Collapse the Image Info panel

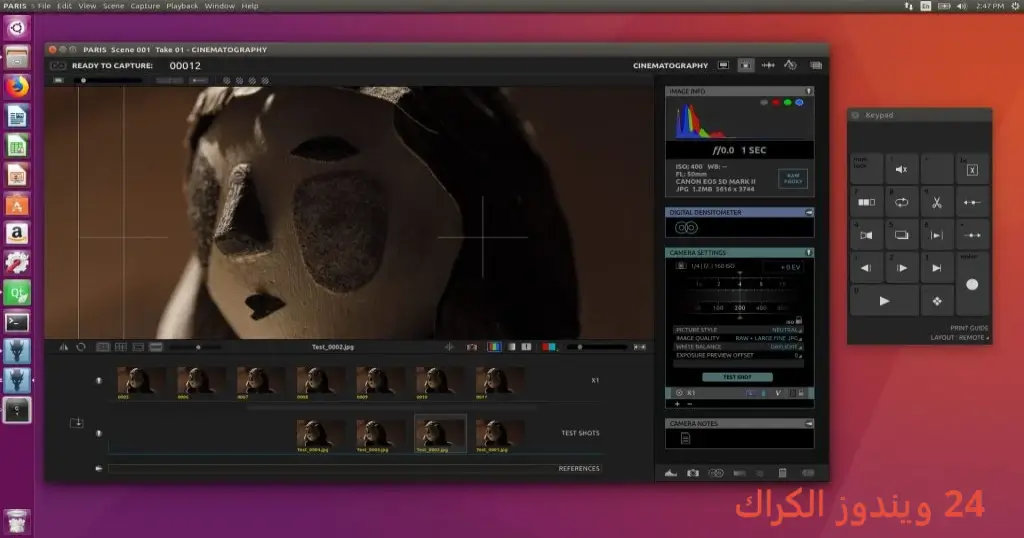pos(808,91)
